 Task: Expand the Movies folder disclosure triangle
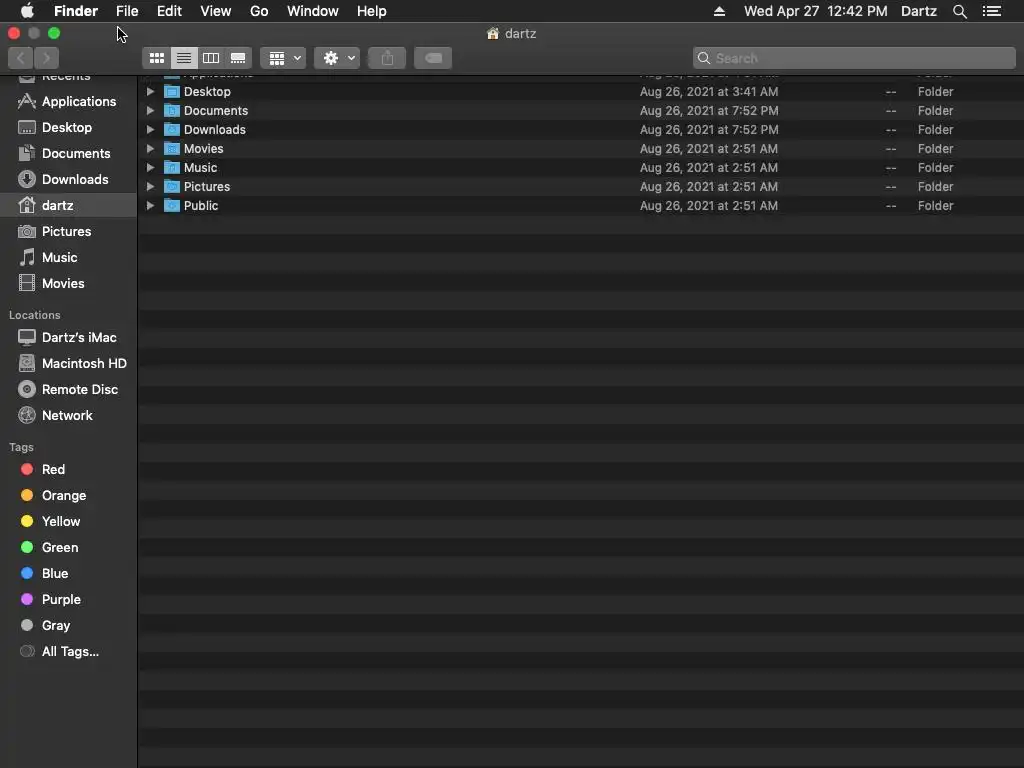pos(150,148)
